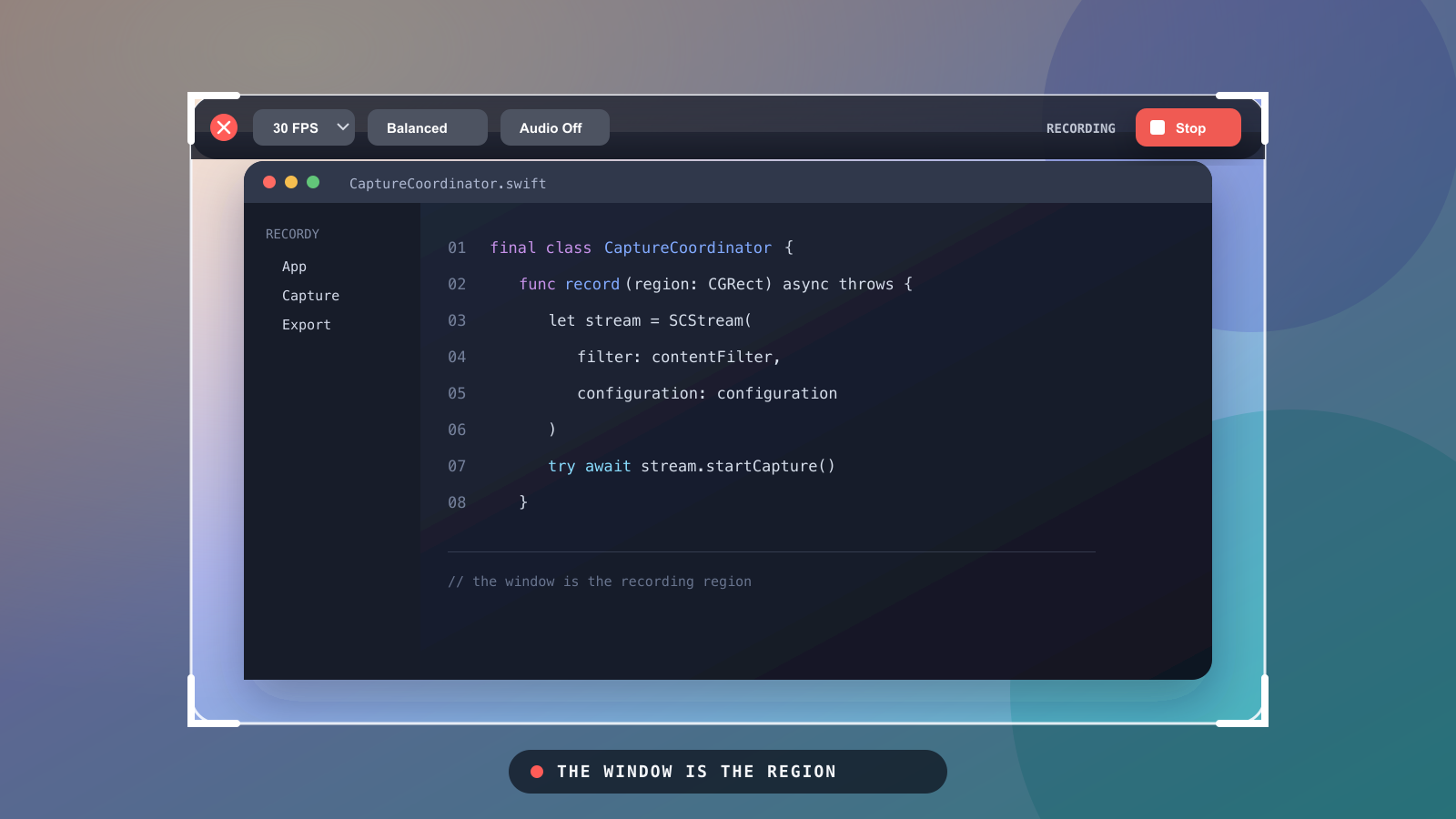Click the "CaptureCoordinator" class name in code

[x=688, y=248]
